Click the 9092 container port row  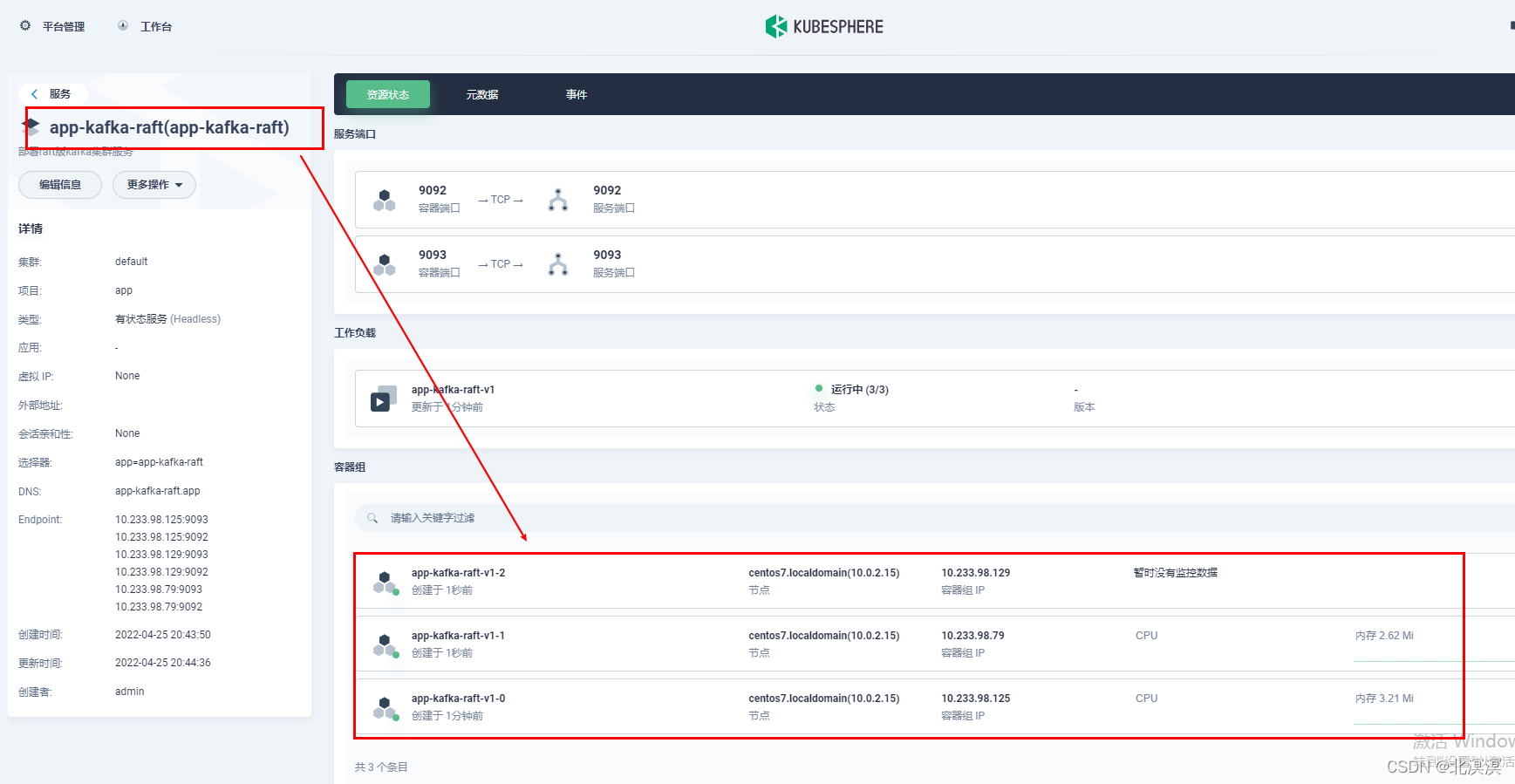click(x=934, y=200)
